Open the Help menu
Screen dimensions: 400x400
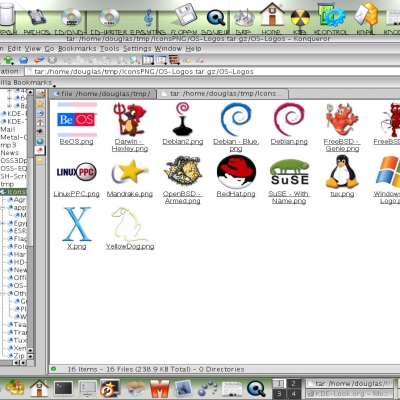pos(193,49)
